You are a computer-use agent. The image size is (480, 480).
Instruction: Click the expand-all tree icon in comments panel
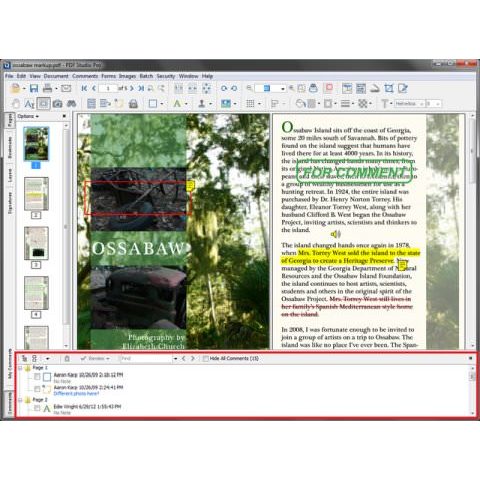coord(25,358)
